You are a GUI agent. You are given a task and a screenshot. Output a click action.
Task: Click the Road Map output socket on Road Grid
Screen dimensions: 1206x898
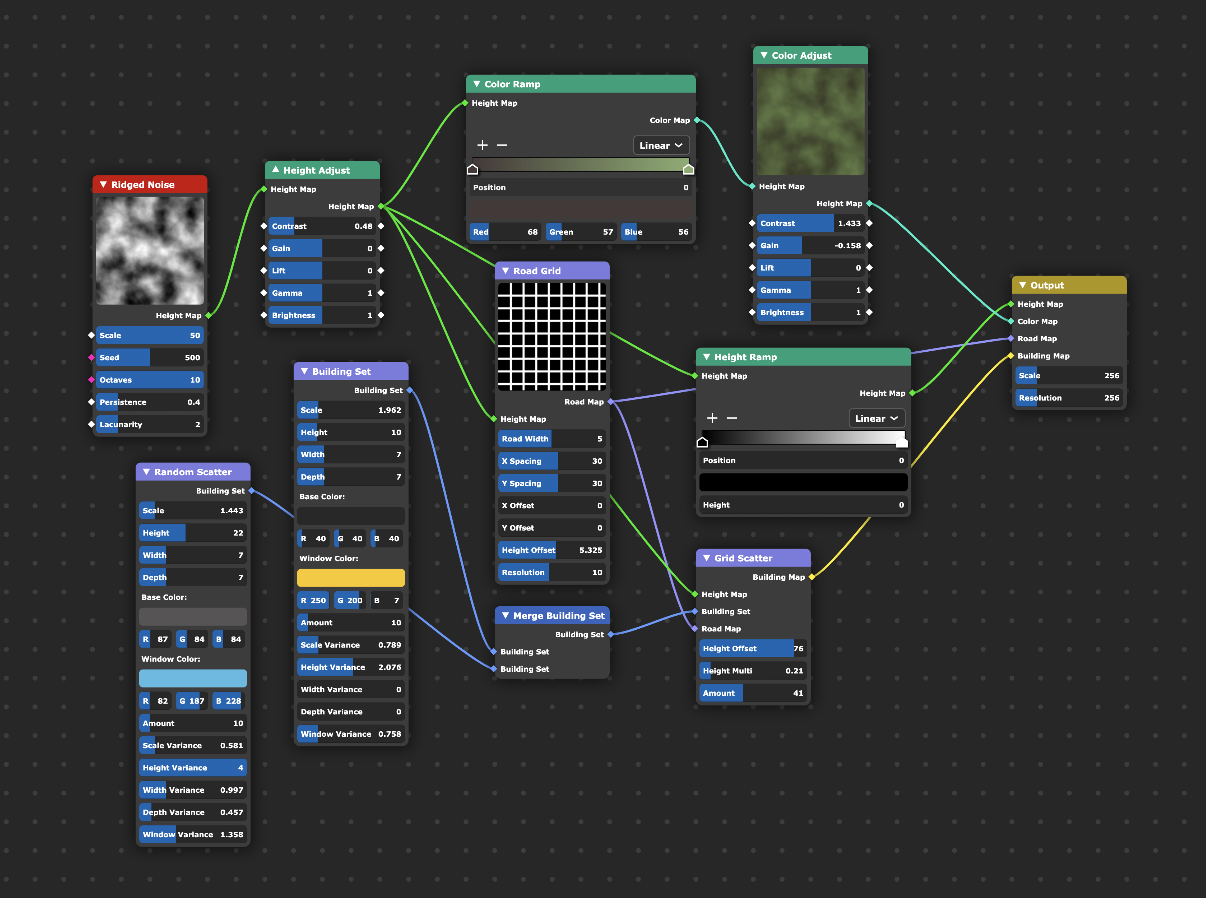(x=610, y=402)
